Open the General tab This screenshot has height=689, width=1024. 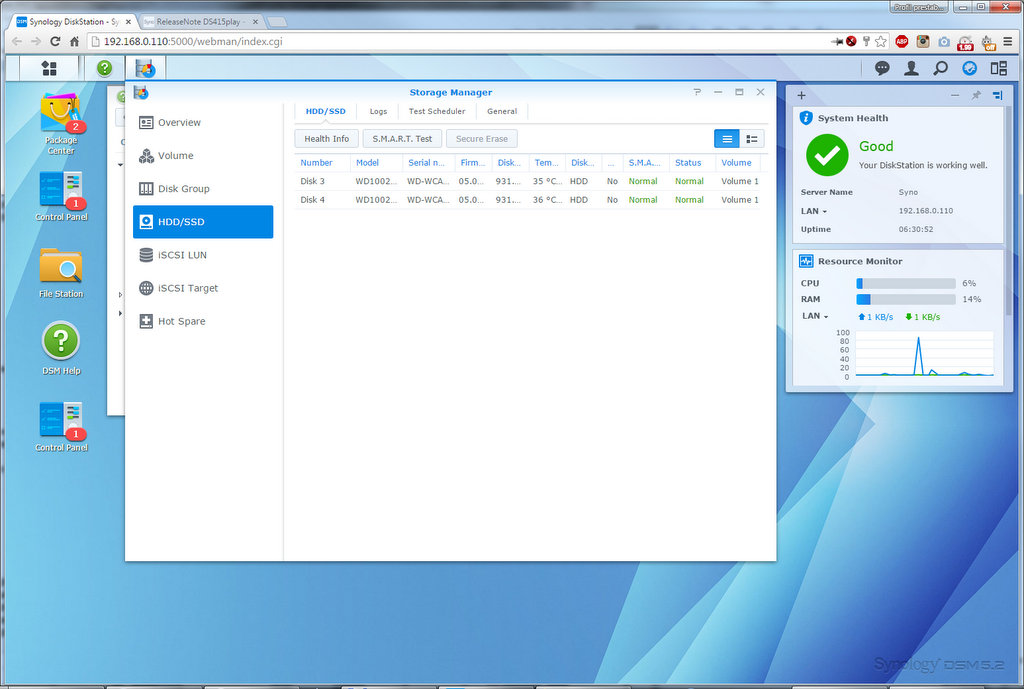click(502, 112)
